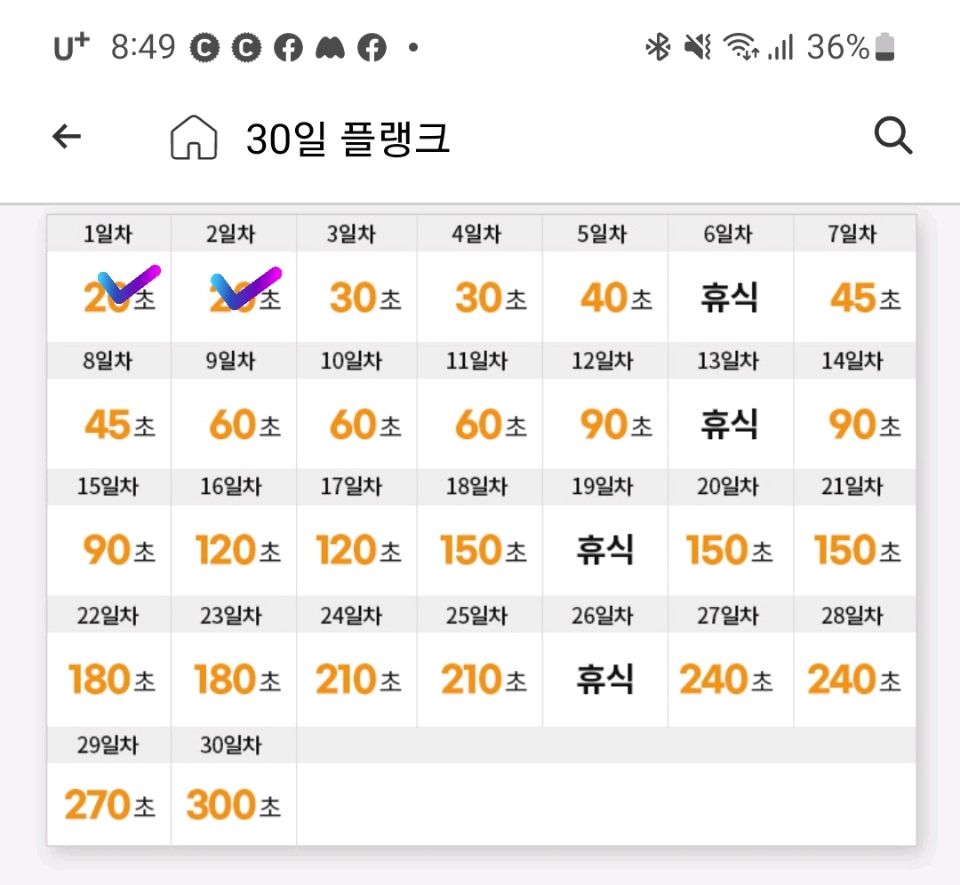Select the 12일차 90초 cell
The width and height of the screenshot is (960, 885).
click(x=605, y=424)
